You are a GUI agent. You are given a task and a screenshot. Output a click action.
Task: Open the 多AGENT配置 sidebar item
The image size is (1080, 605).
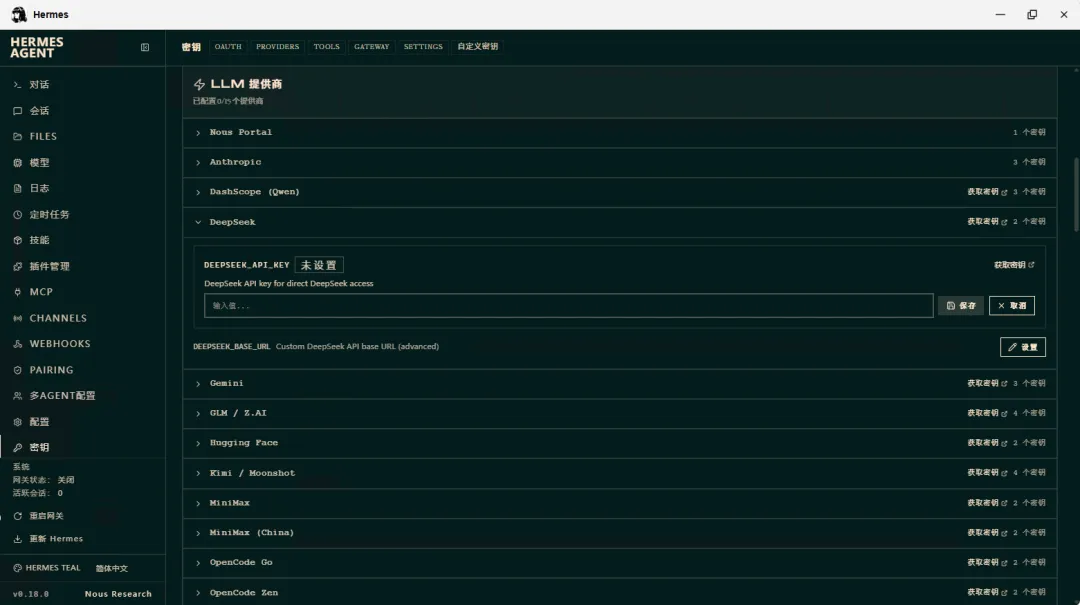click(x=62, y=396)
